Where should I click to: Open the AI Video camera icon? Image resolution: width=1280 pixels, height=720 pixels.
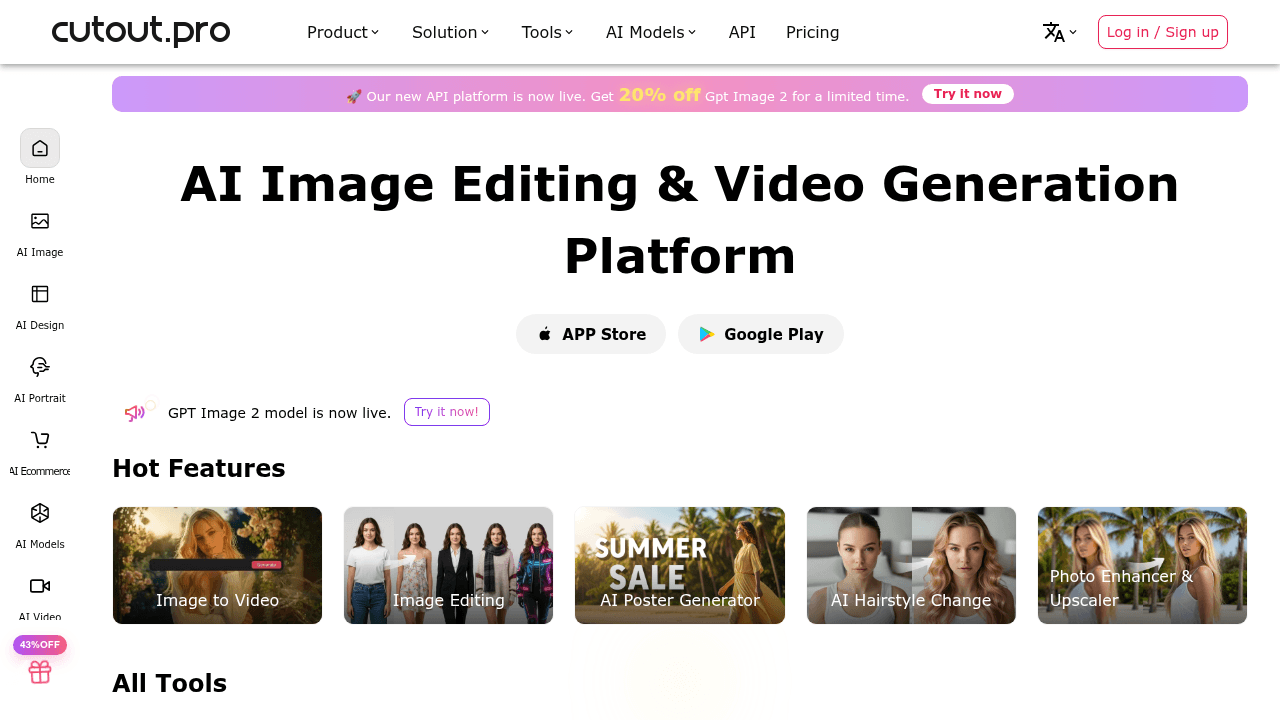pos(40,586)
